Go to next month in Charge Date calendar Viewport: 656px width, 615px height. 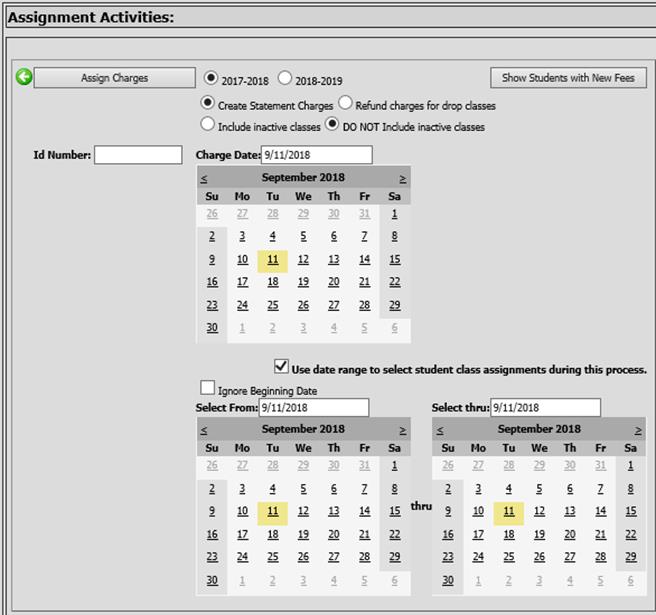(402, 178)
